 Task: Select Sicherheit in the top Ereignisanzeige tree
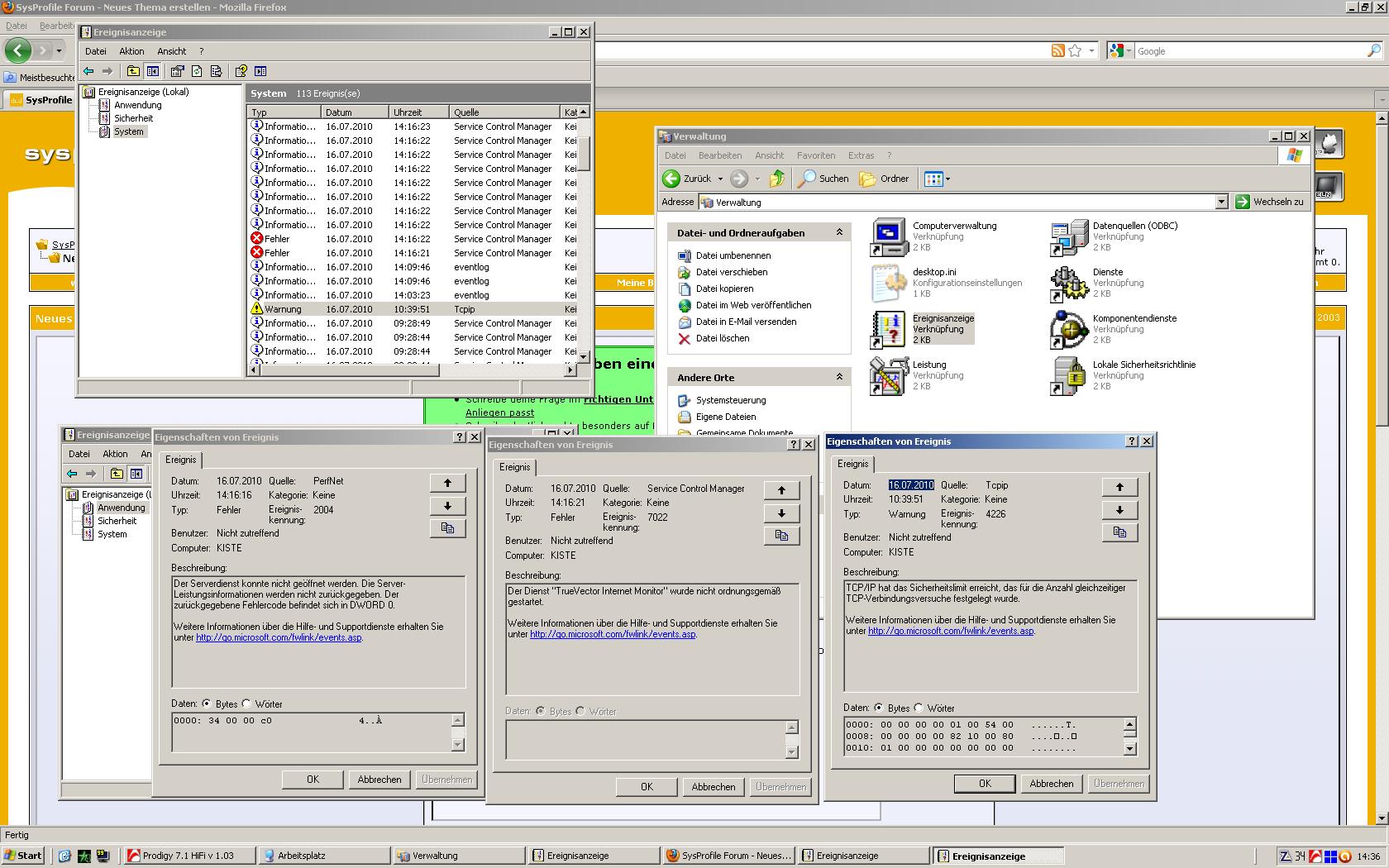pyautogui.click(x=133, y=118)
